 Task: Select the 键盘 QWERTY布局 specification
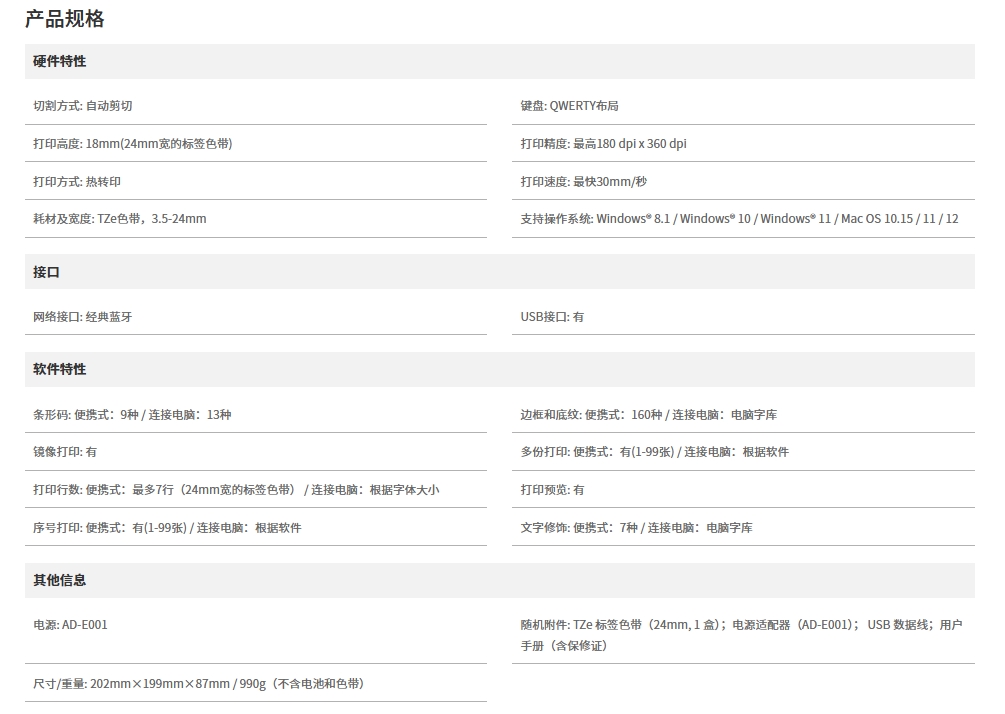[569, 106]
